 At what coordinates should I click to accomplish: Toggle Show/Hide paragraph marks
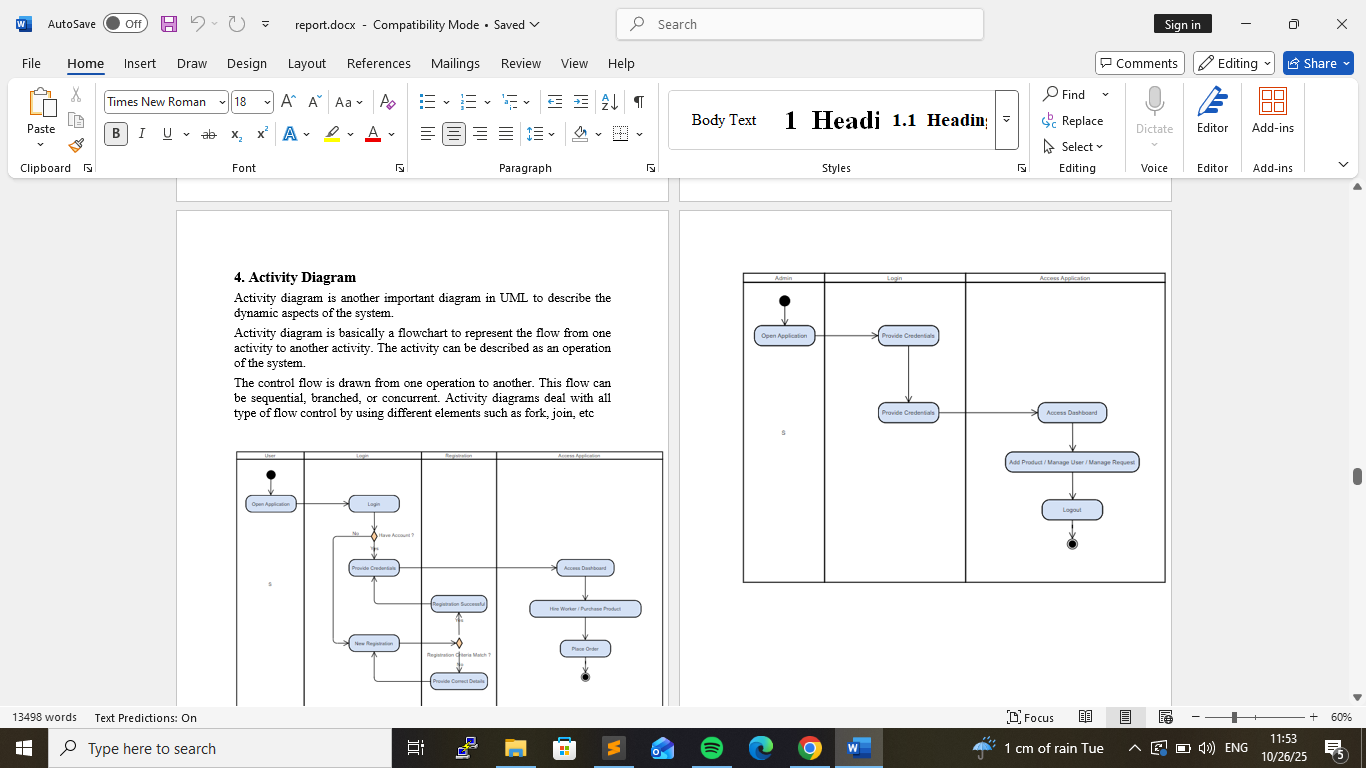(x=638, y=102)
